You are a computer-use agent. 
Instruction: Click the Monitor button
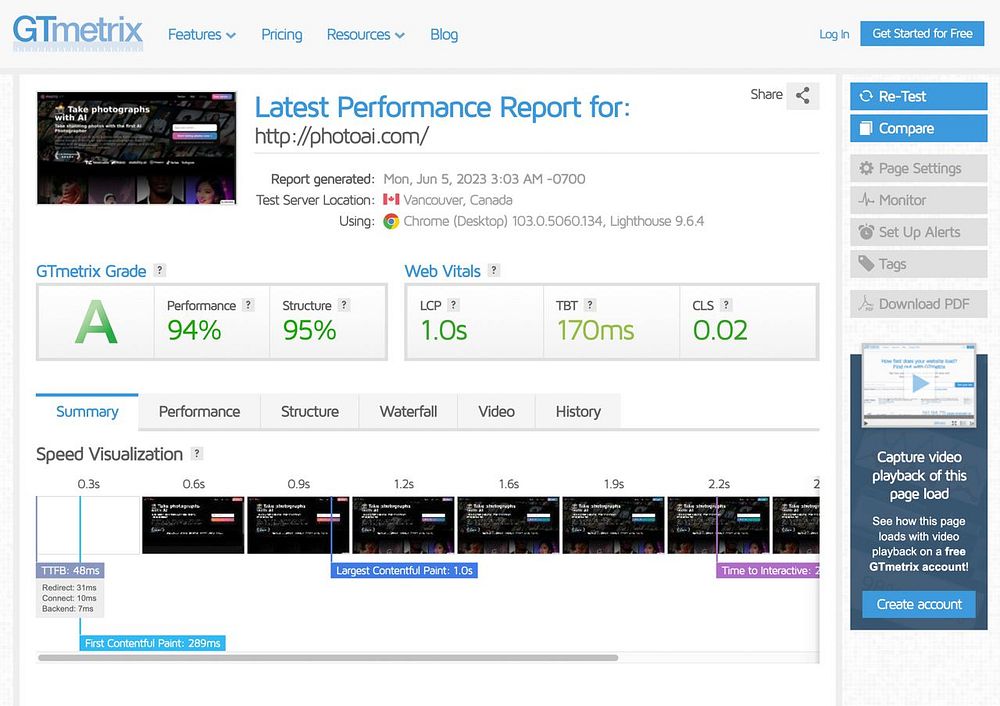[x=918, y=200]
